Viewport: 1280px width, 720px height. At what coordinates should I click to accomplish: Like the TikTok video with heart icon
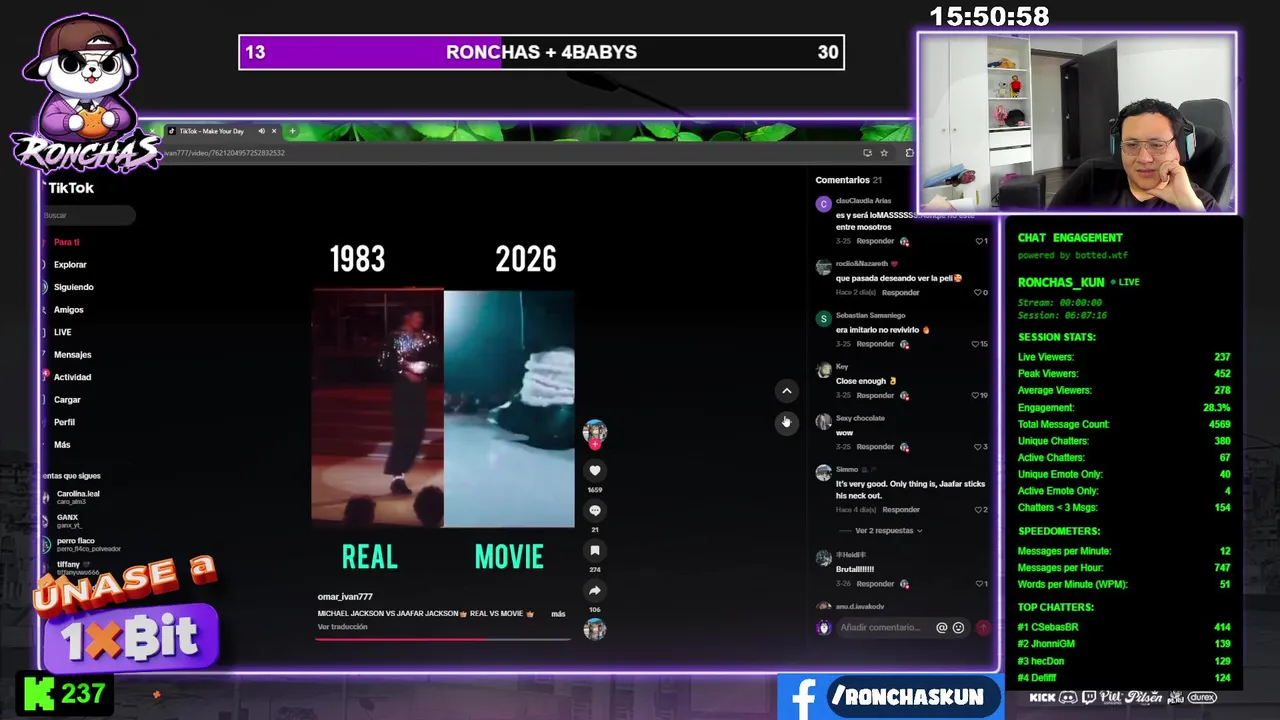[x=595, y=470]
